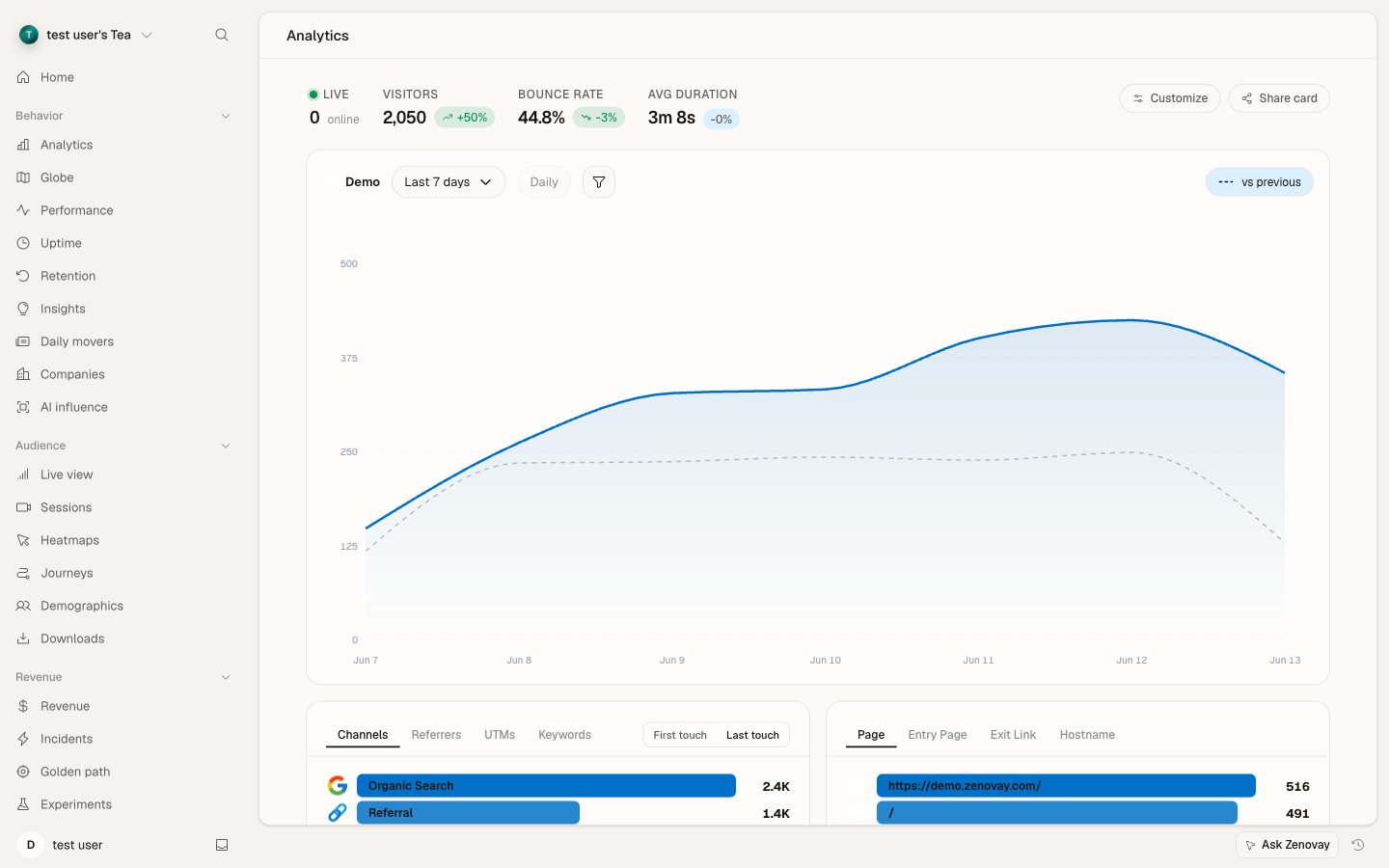Click the Sessions video icon

pos(23,507)
